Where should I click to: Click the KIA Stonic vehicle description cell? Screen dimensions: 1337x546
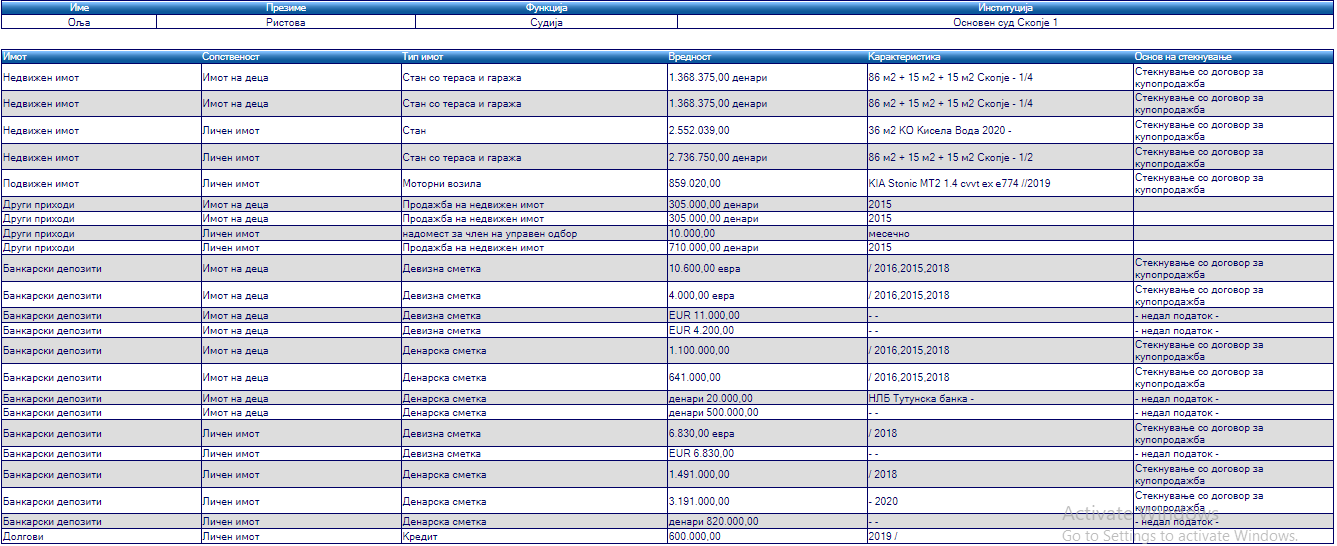(959, 184)
